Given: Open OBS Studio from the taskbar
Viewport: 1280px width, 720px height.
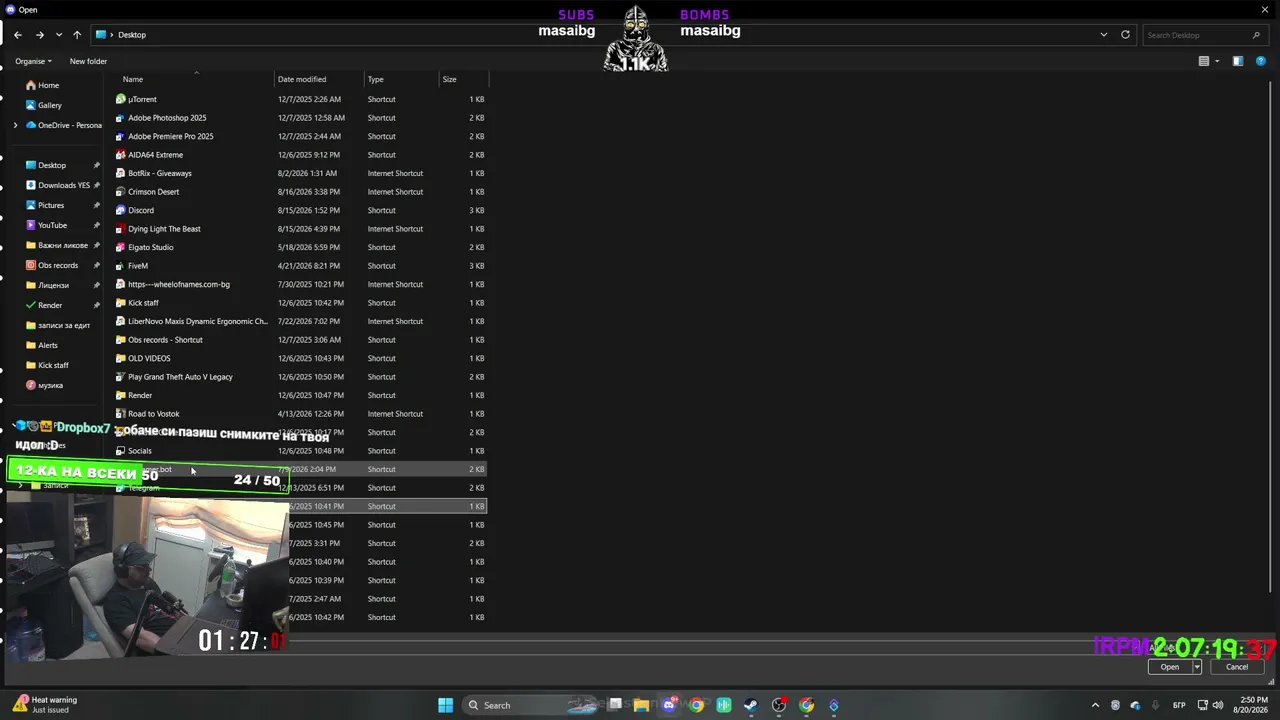Looking at the screenshot, I should coord(779,705).
